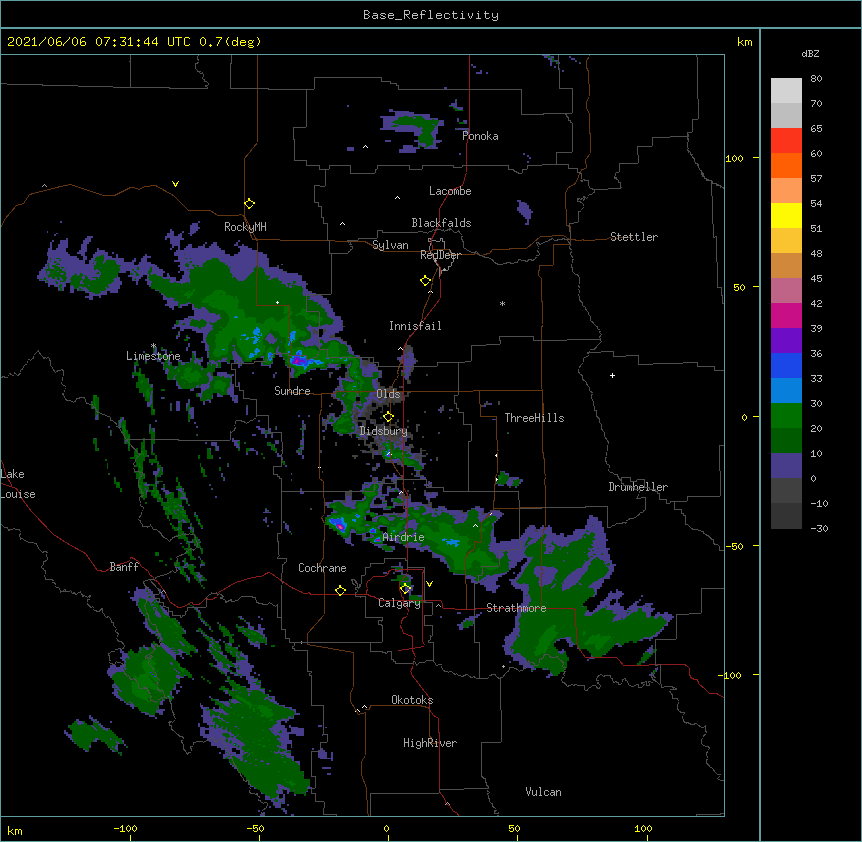Click the HighRiver label
Image resolution: width=862 pixels, height=842 pixels.
coord(430,743)
